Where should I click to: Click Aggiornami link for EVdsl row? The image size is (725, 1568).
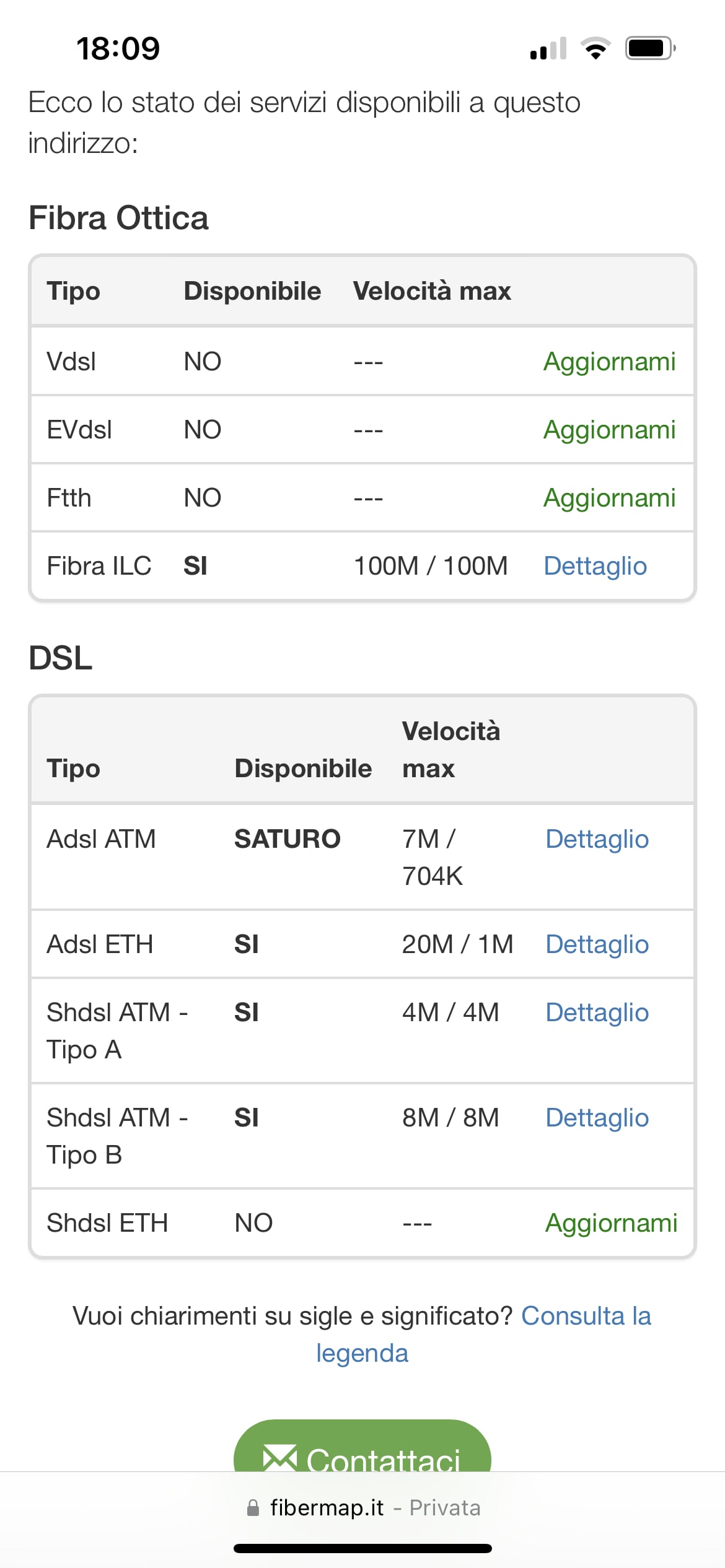609,430
